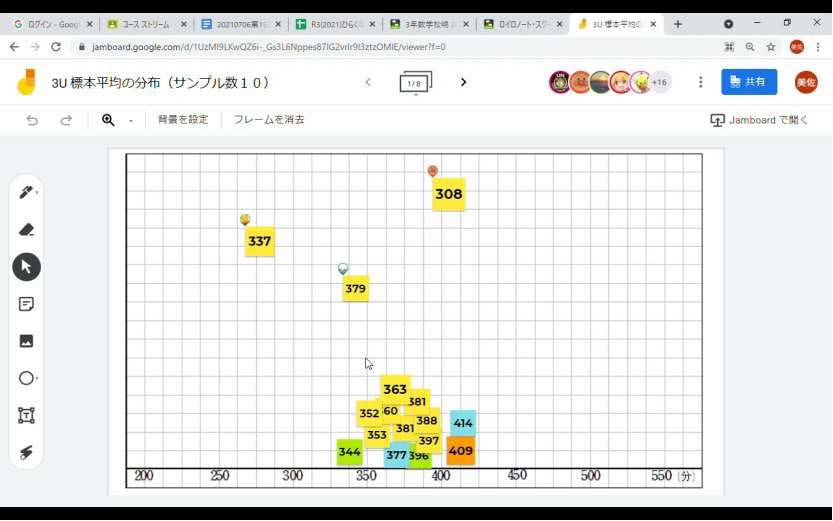Click the Undo arrow
Image resolution: width=833 pixels, height=521 pixels.
point(32,120)
